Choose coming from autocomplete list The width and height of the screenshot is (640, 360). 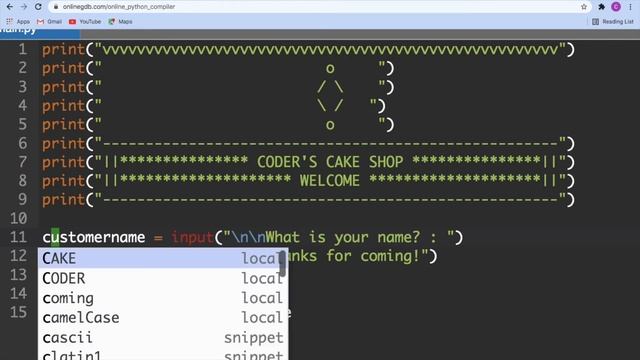(x=163, y=298)
